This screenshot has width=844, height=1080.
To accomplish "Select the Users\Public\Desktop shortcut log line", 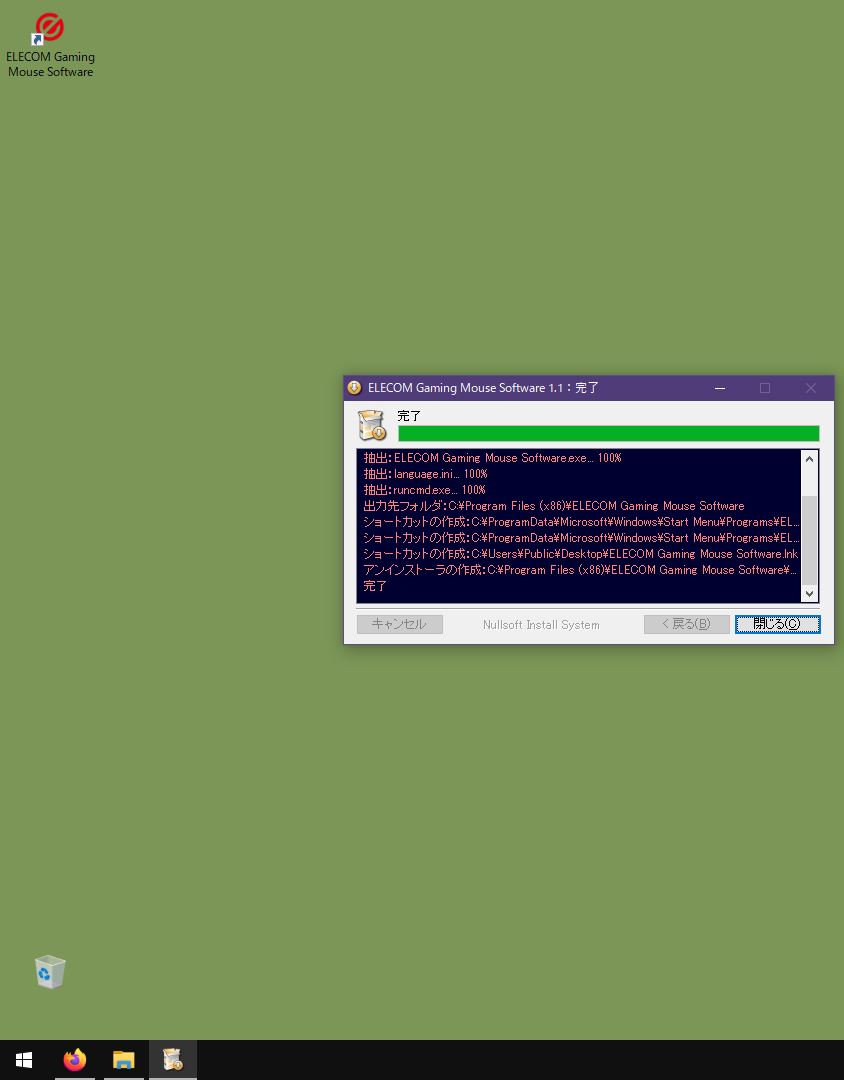I will click(580, 554).
